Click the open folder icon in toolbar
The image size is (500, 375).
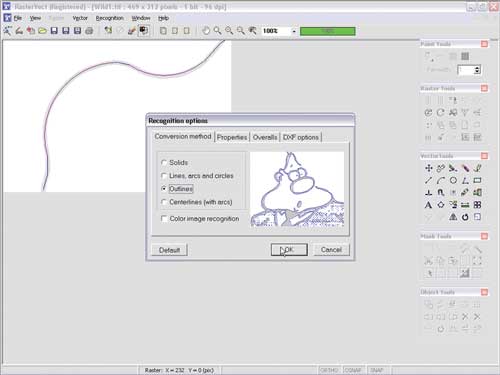(42, 31)
